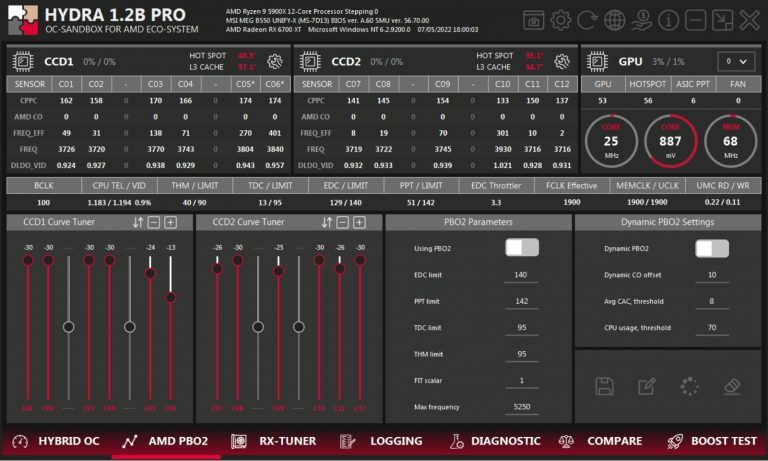
Task: Click the CCD2 chip icon
Action: point(310,62)
